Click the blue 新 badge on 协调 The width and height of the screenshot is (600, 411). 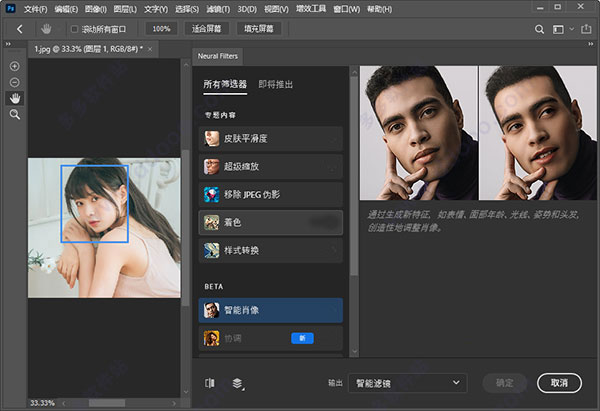tap(302, 338)
